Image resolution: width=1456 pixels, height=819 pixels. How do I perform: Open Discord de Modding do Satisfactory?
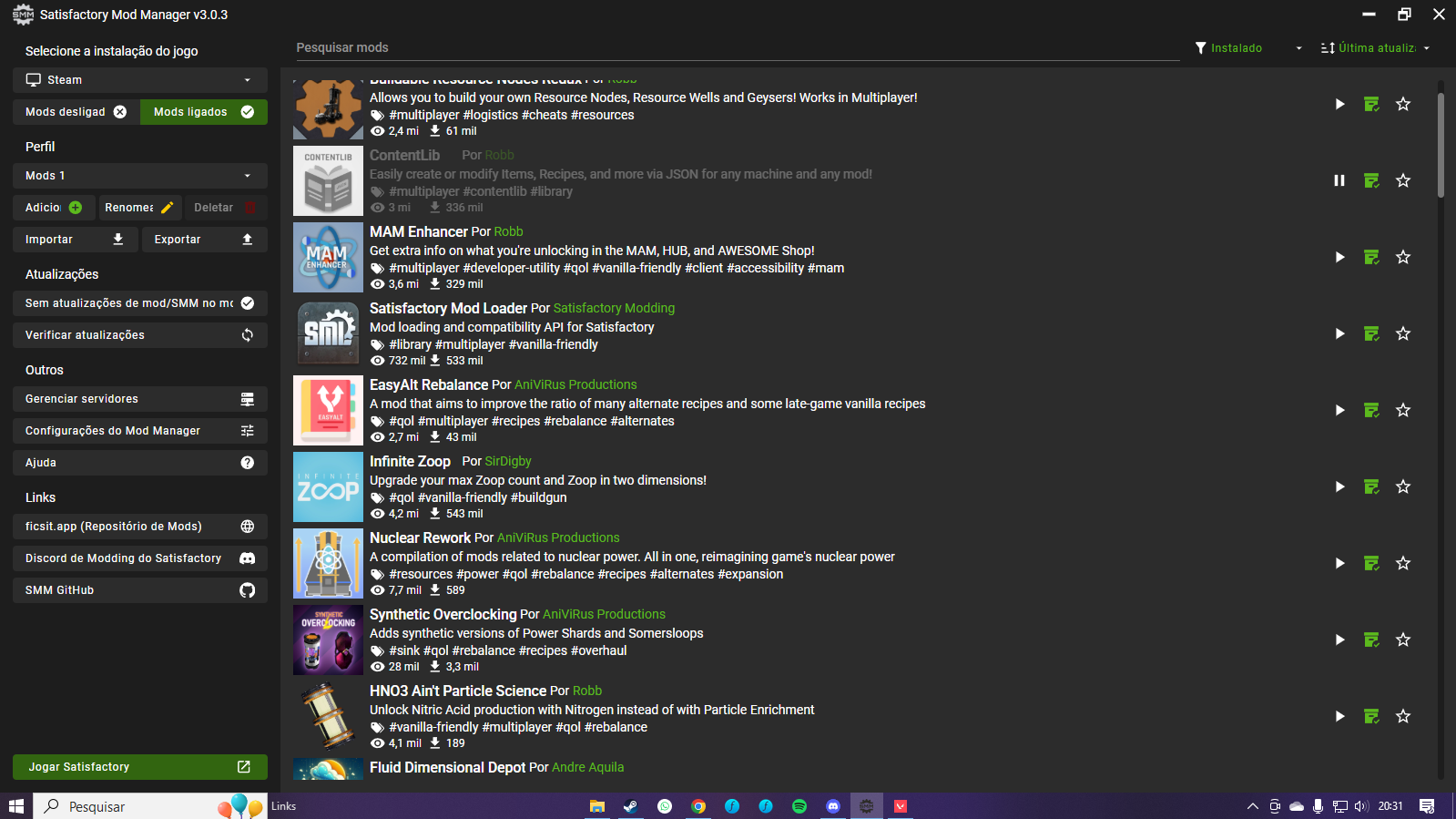click(x=140, y=558)
